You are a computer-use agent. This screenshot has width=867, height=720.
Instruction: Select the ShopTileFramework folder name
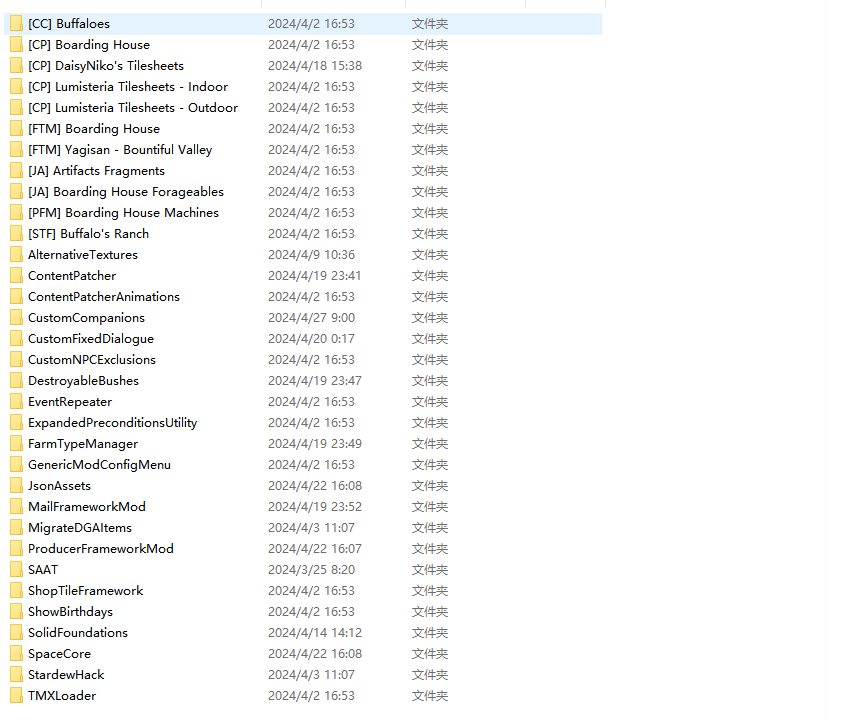[x=86, y=591]
